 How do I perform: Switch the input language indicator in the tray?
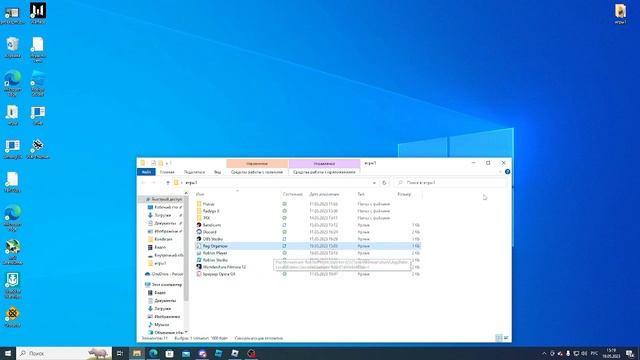coord(594,353)
